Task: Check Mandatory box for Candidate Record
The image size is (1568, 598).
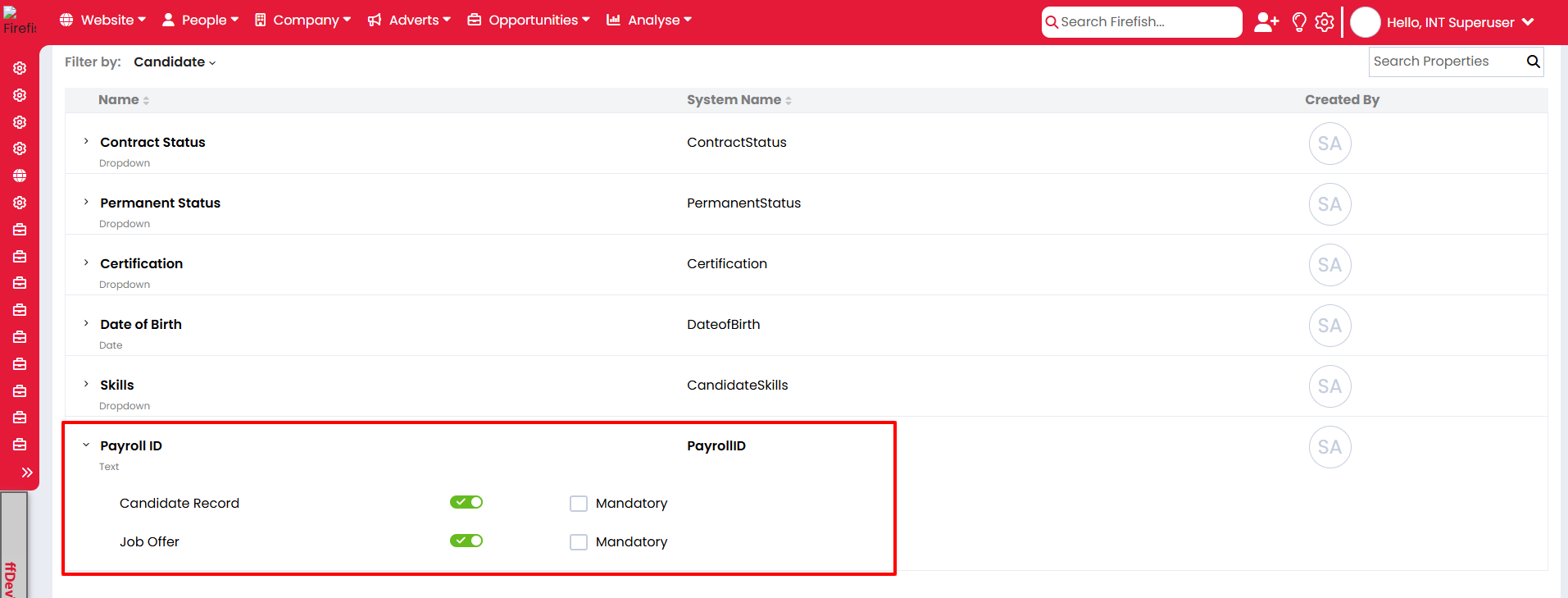Action: pos(579,504)
